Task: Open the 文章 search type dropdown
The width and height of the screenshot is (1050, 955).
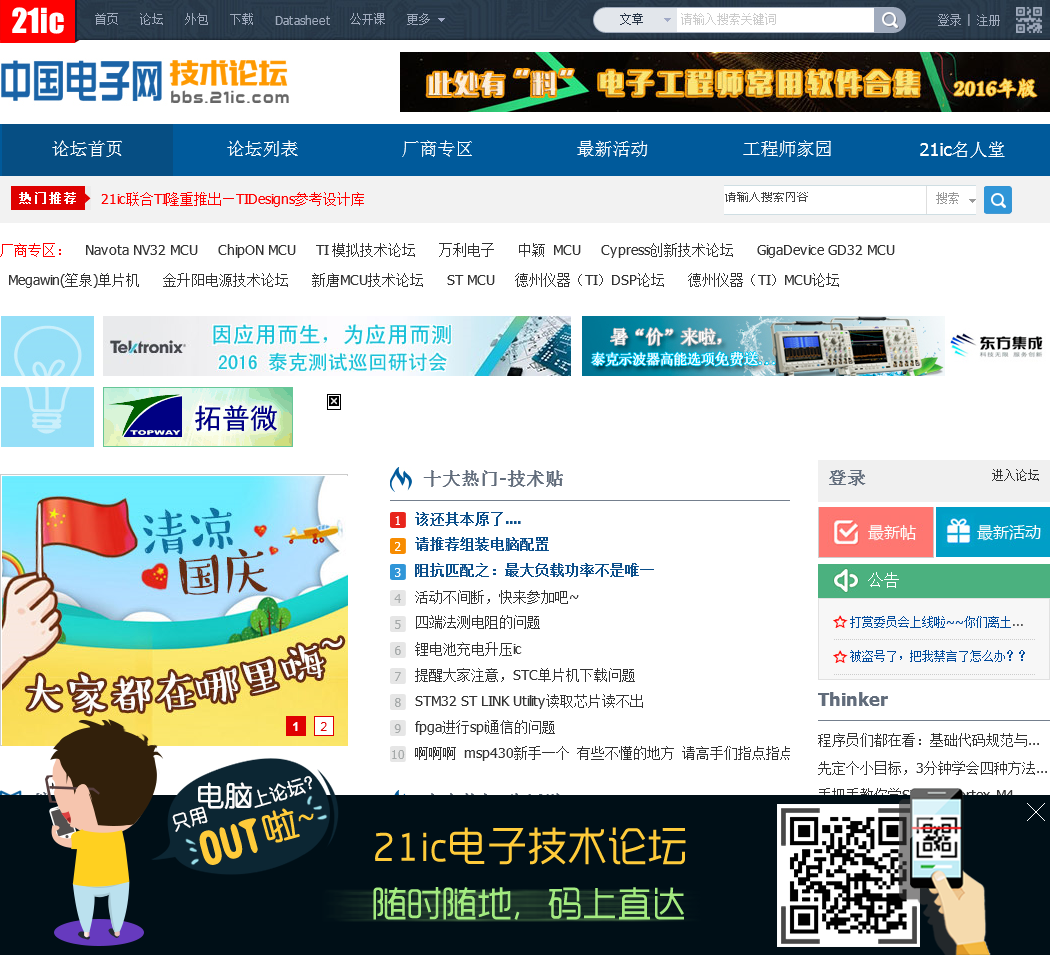Action: (x=635, y=20)
